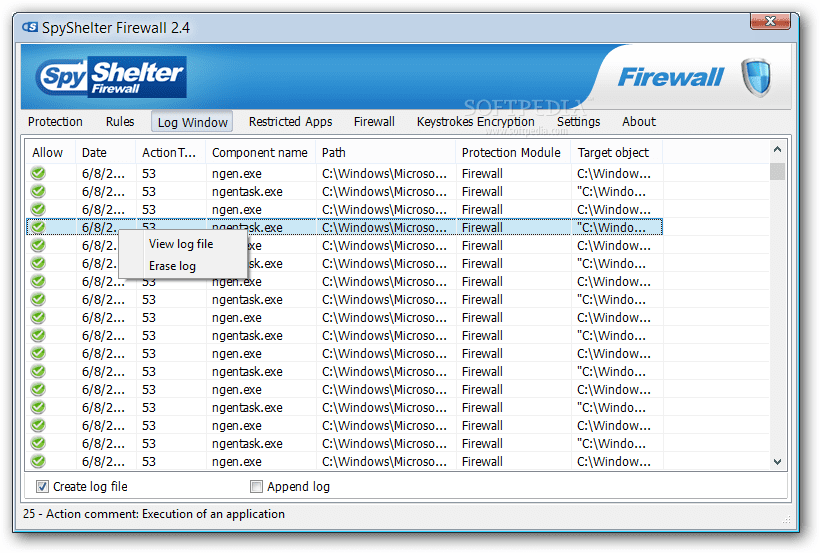Click the green allow checkmark in the highlighted row
This screenshot has width=820, height=553.
click(x=38, y=228)
